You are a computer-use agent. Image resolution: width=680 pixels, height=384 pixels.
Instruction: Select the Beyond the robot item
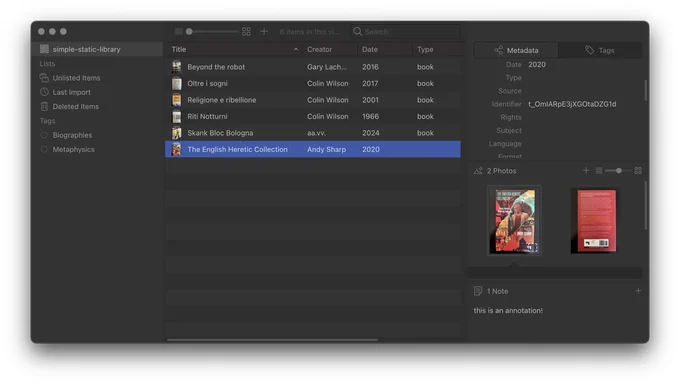[313, 67]
